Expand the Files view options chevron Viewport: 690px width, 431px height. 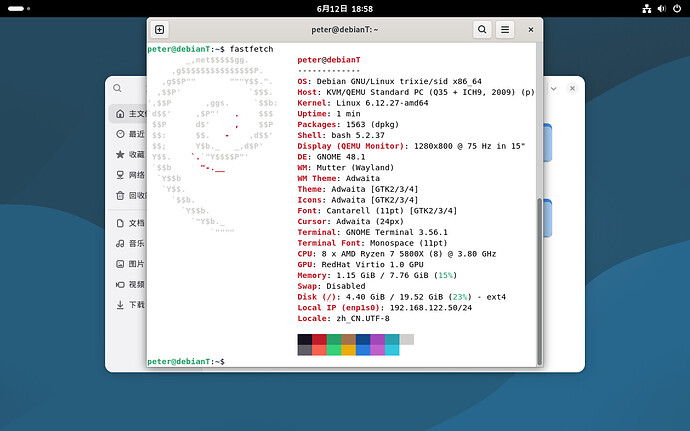pyautogui.click(x=554, y=88)
